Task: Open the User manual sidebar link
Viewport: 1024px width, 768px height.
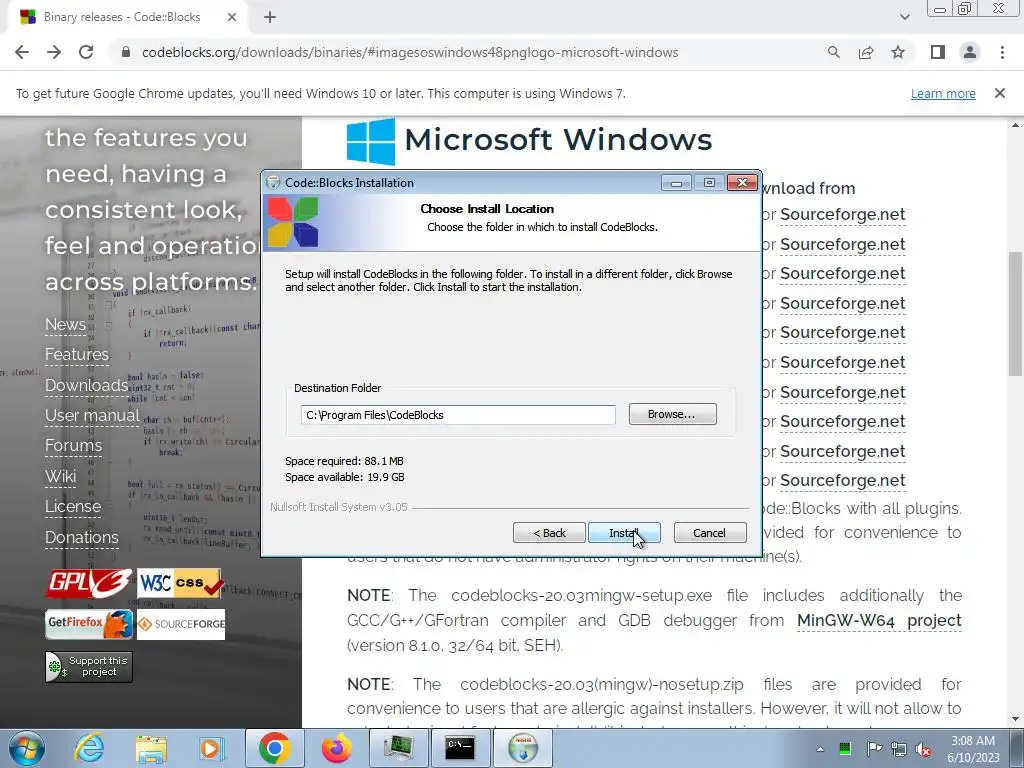Action: [92, 415]
